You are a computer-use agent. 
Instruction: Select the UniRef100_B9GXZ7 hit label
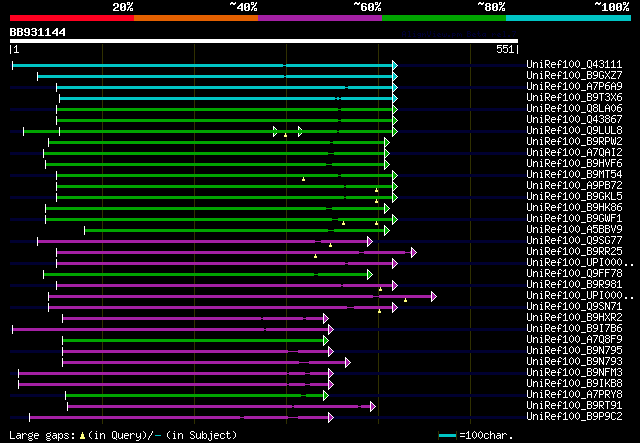pos(574,76)
